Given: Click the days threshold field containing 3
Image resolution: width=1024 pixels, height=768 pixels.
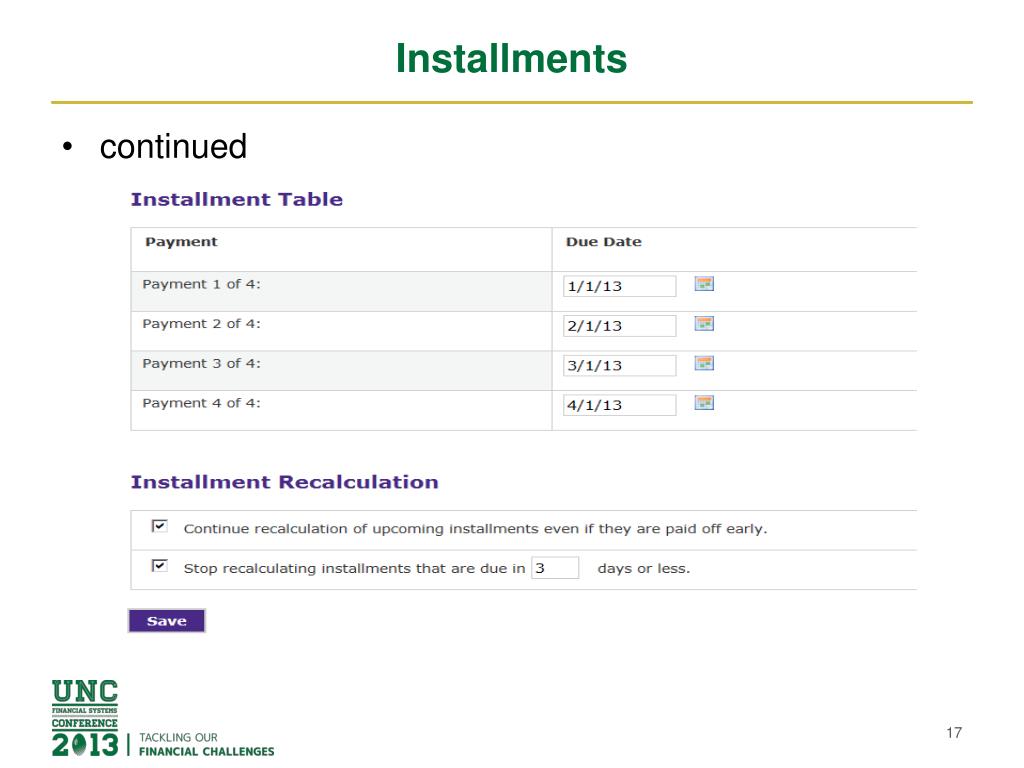Looking at the screenshot, I should pos(555,568).
